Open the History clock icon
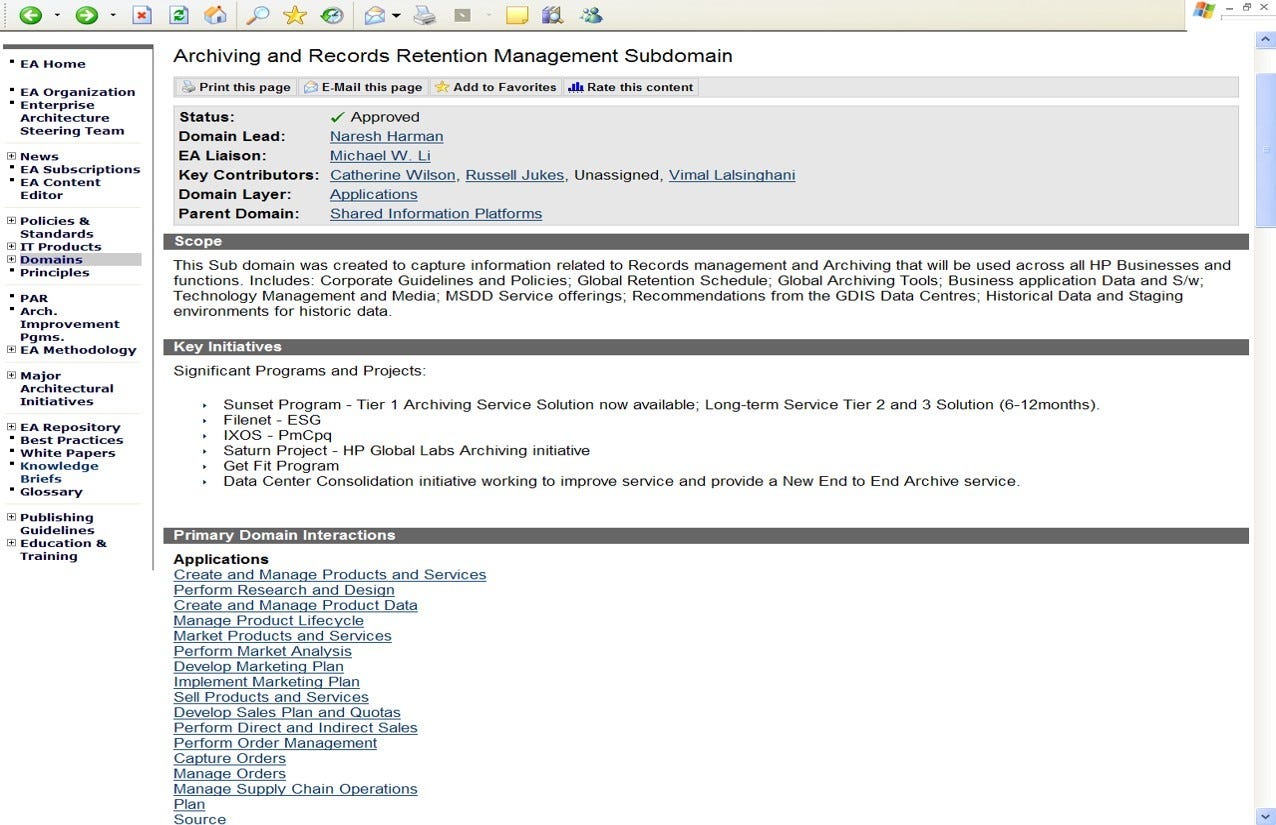Image resolution: width=1276 pixels, height=825 pixels. tap(331, 15)
